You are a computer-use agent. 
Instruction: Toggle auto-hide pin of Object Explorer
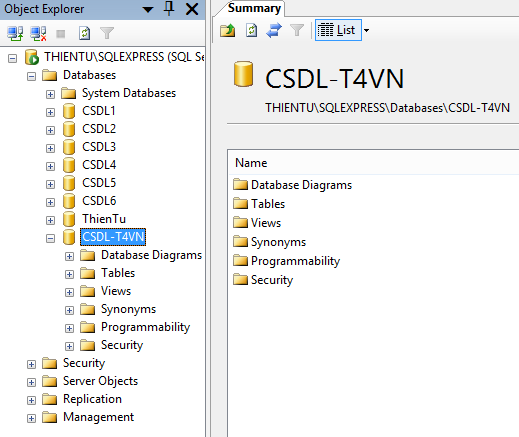click(x=169, y=9)
